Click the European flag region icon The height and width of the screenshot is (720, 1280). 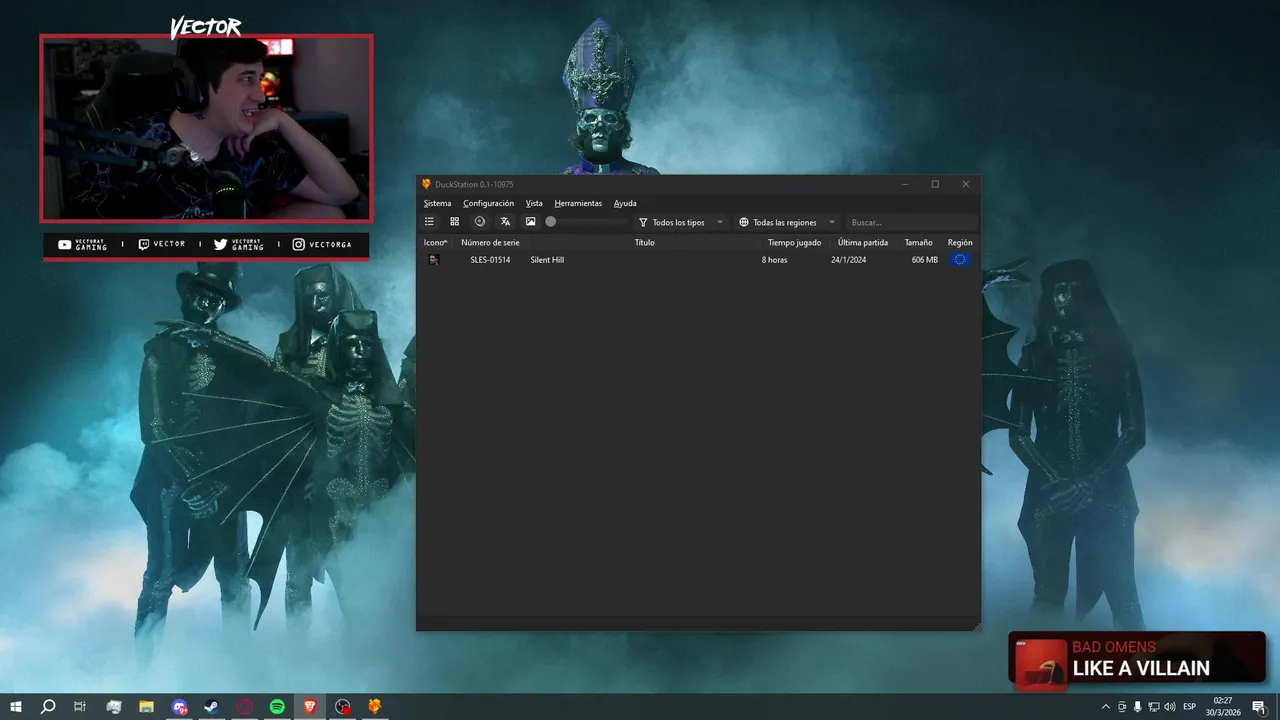click(960, 260)
